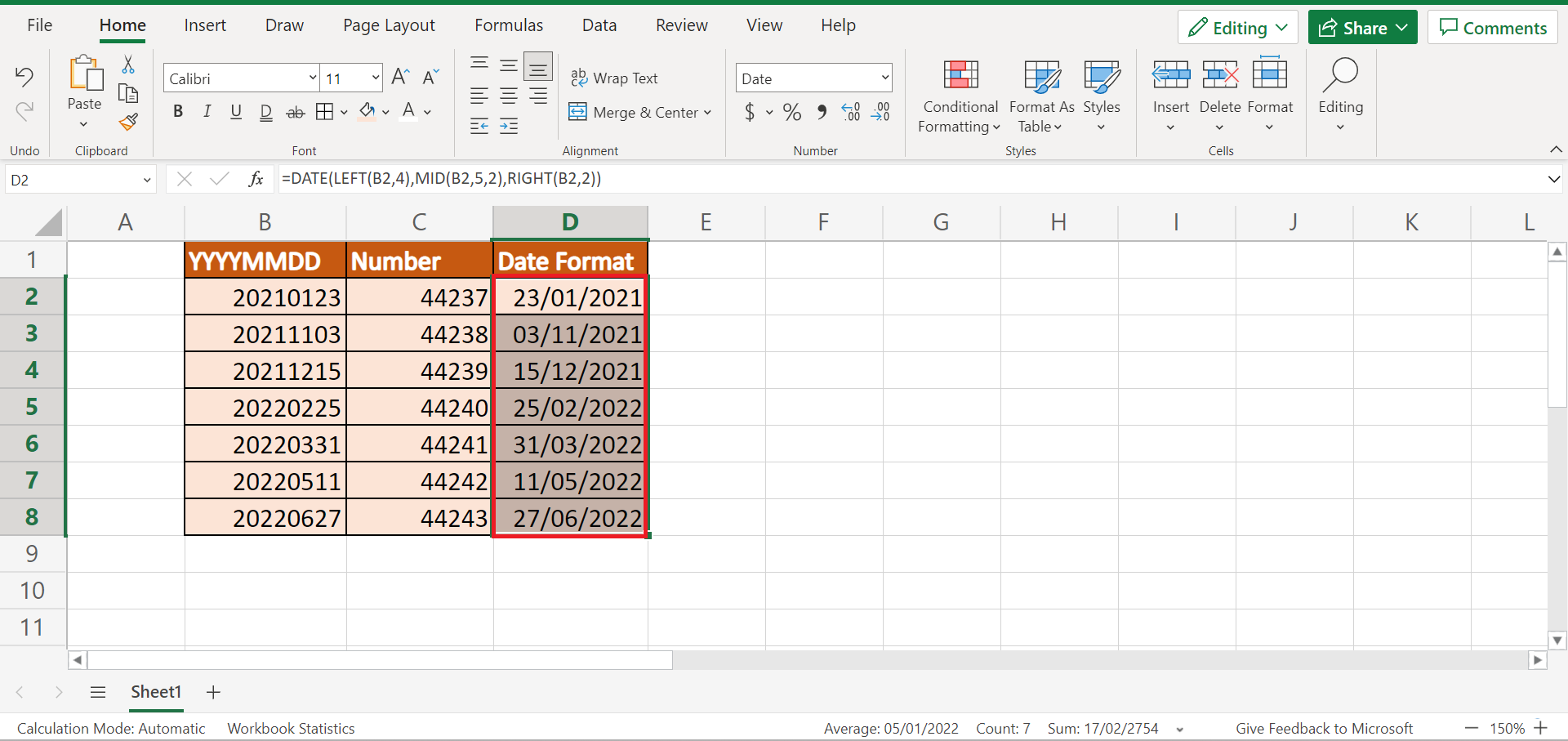
Task: Click the Undo arrow icon
Action: tap(24, 78)
